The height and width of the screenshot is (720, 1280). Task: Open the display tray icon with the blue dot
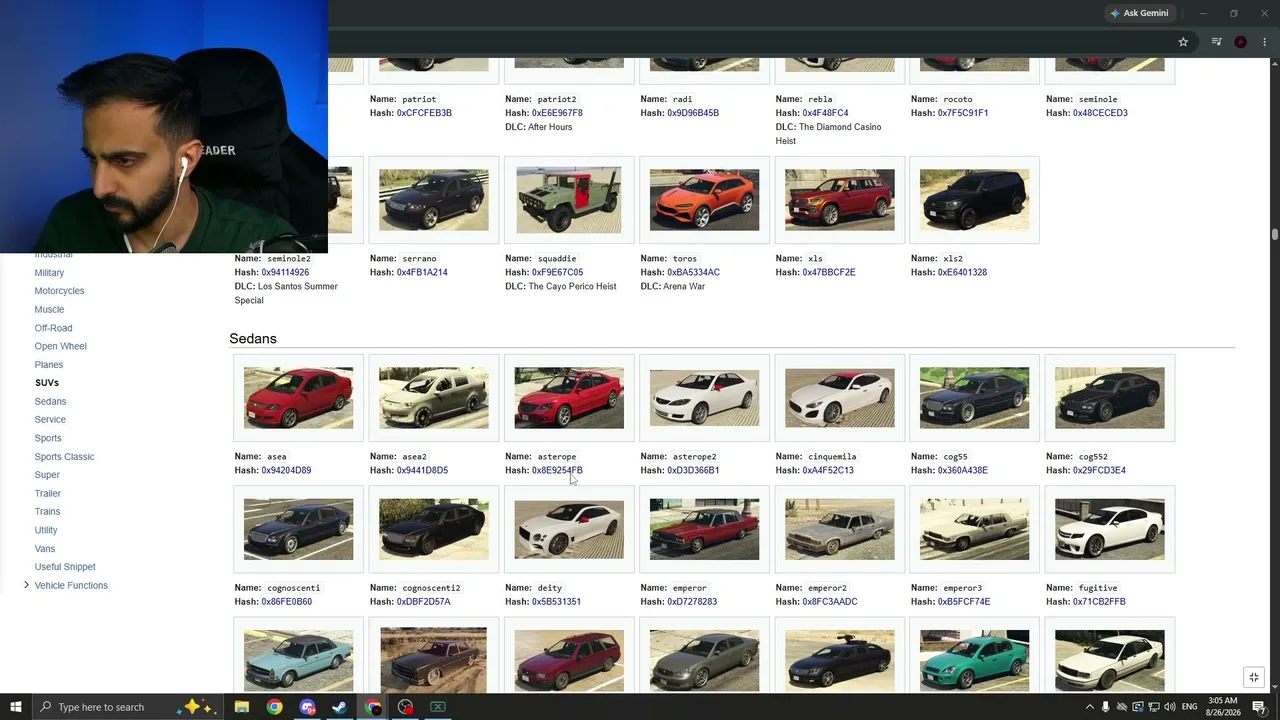point(1138,707)
